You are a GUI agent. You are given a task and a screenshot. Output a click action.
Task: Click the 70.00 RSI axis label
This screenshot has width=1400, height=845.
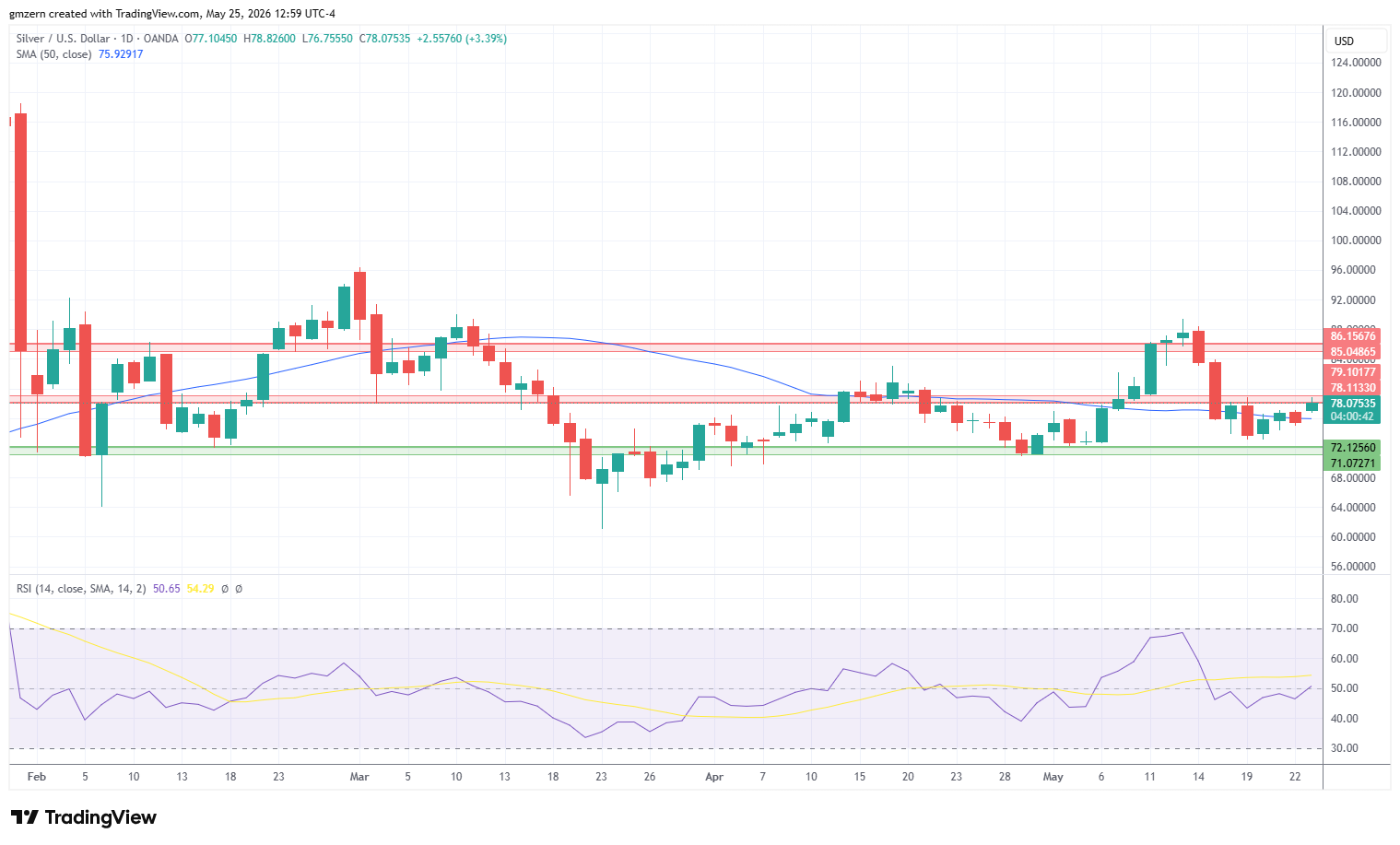1345,628
